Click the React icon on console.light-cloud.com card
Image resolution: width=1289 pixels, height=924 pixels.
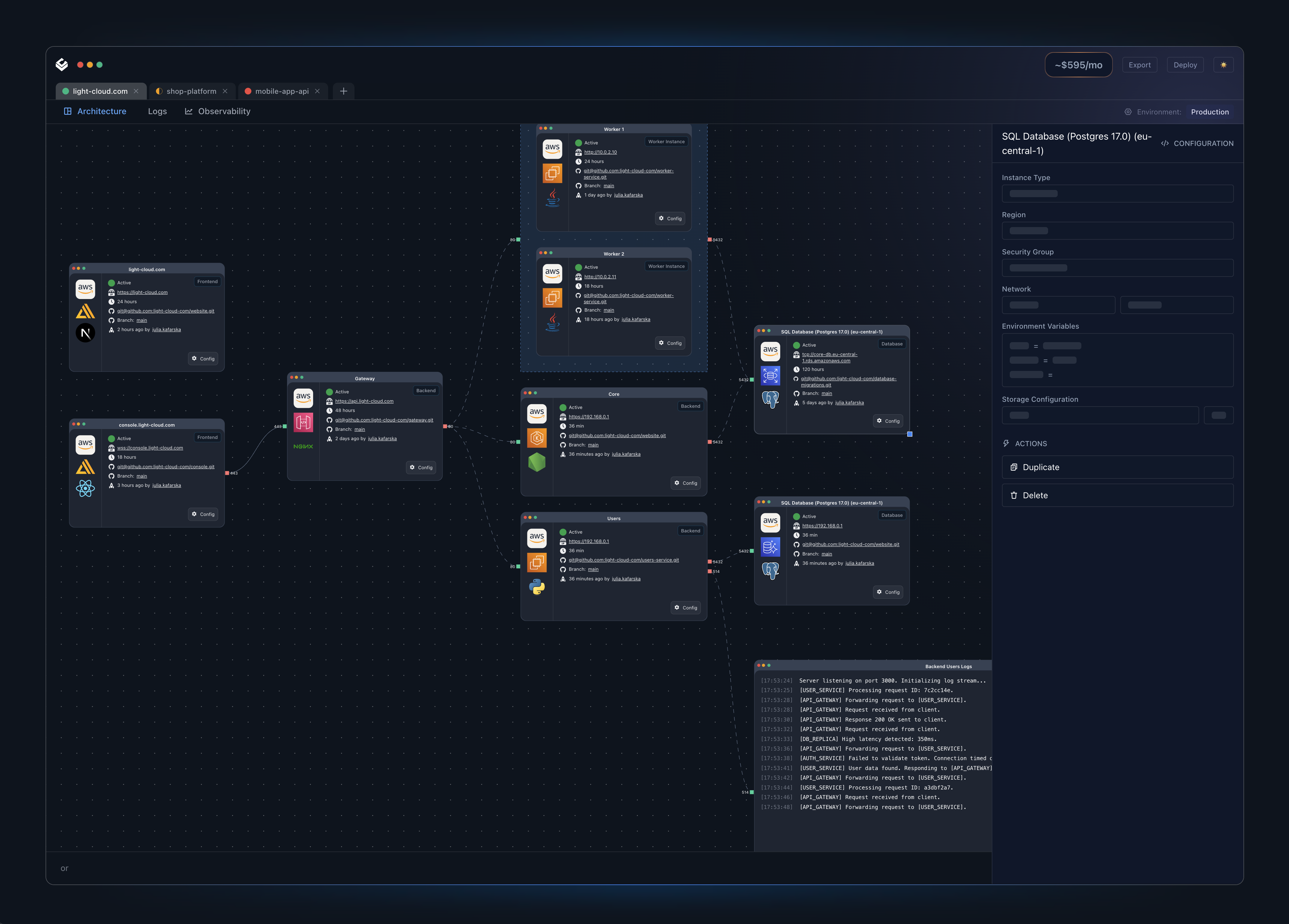85,489
